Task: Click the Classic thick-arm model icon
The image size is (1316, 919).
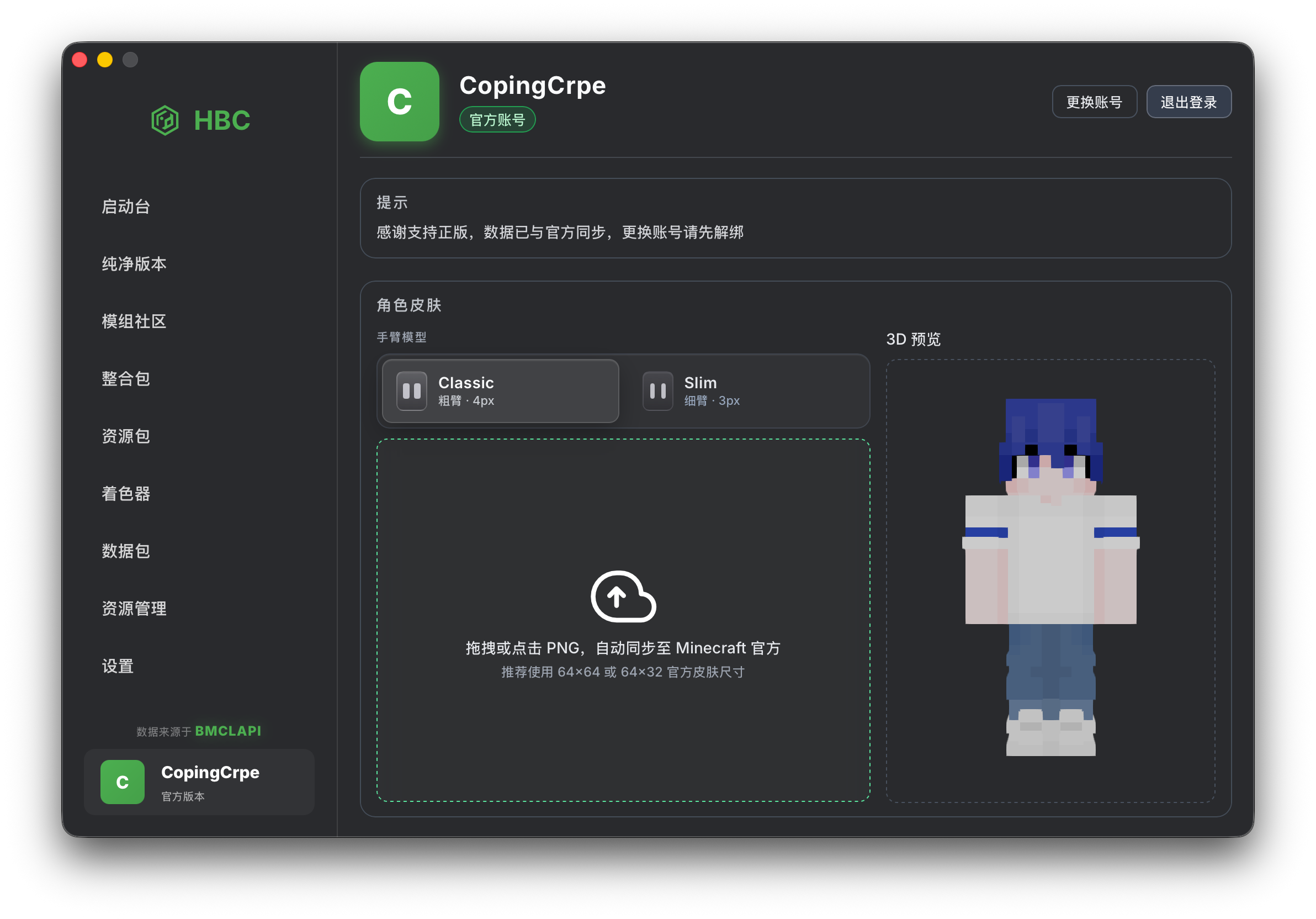Action: pos(412,391)
